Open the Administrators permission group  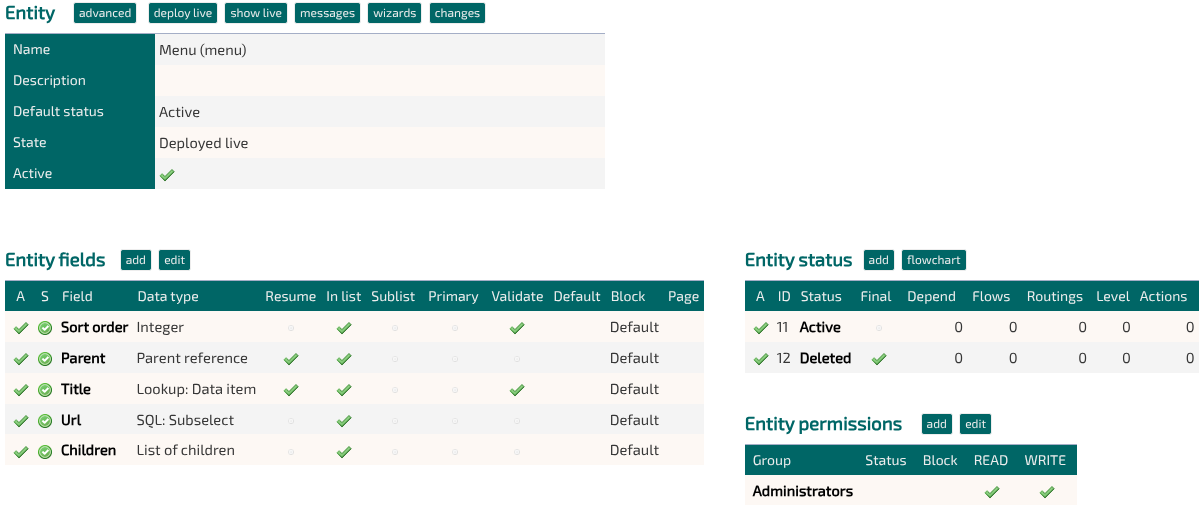coord(803,491)
